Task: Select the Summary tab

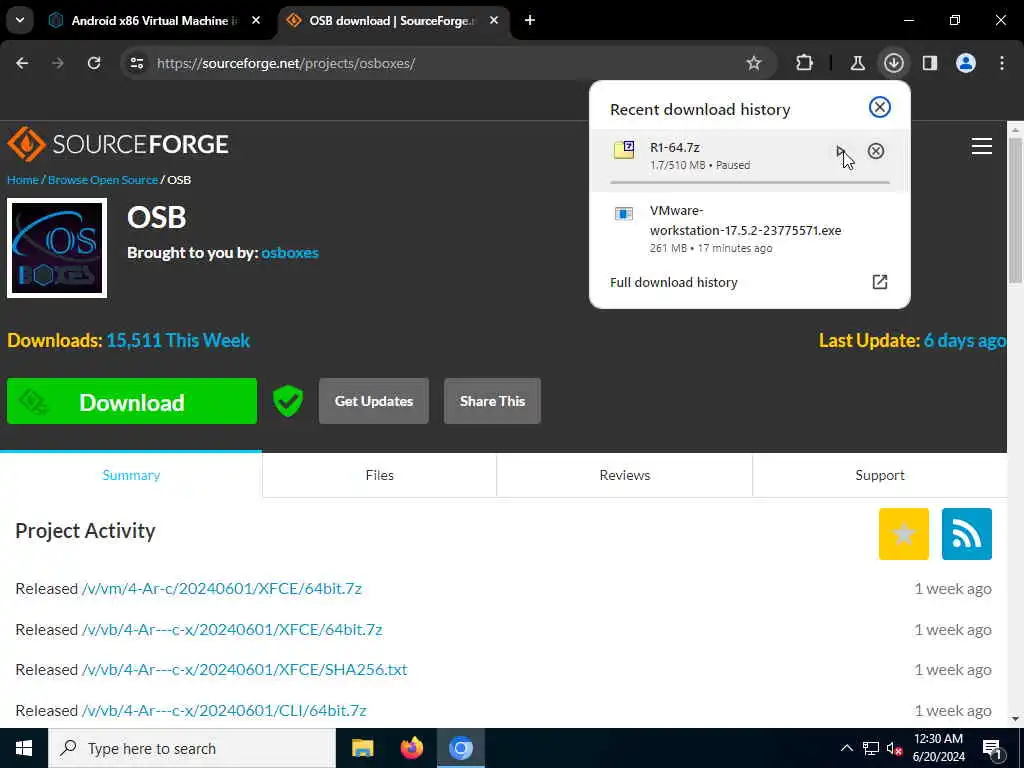Action: (131, 475)
